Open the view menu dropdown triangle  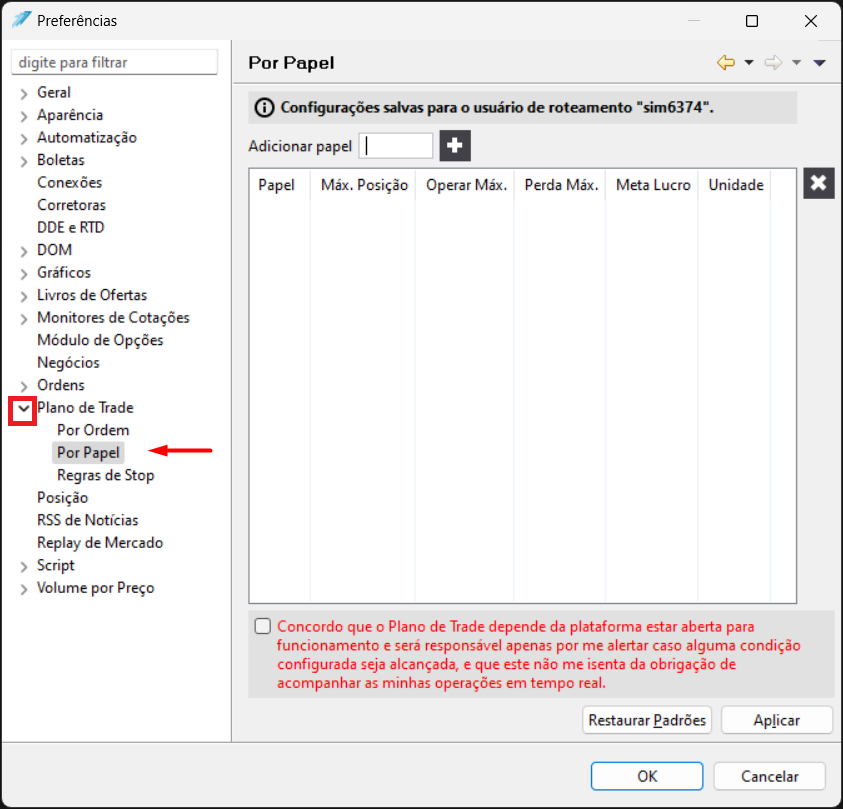pos(819,63)
